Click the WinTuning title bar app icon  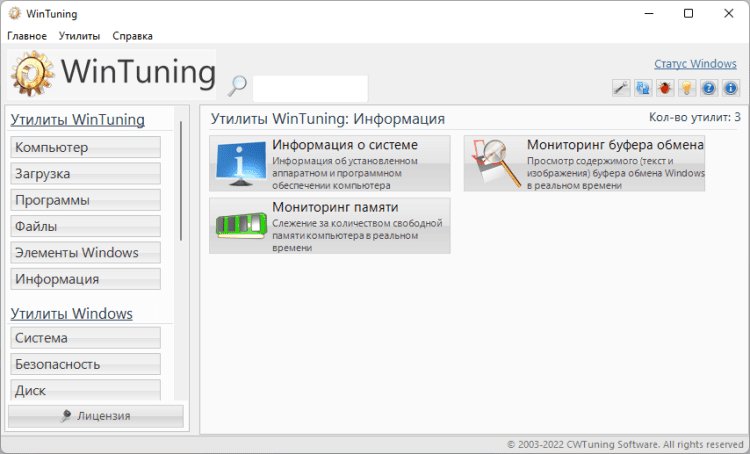click(x=15, y=13)
